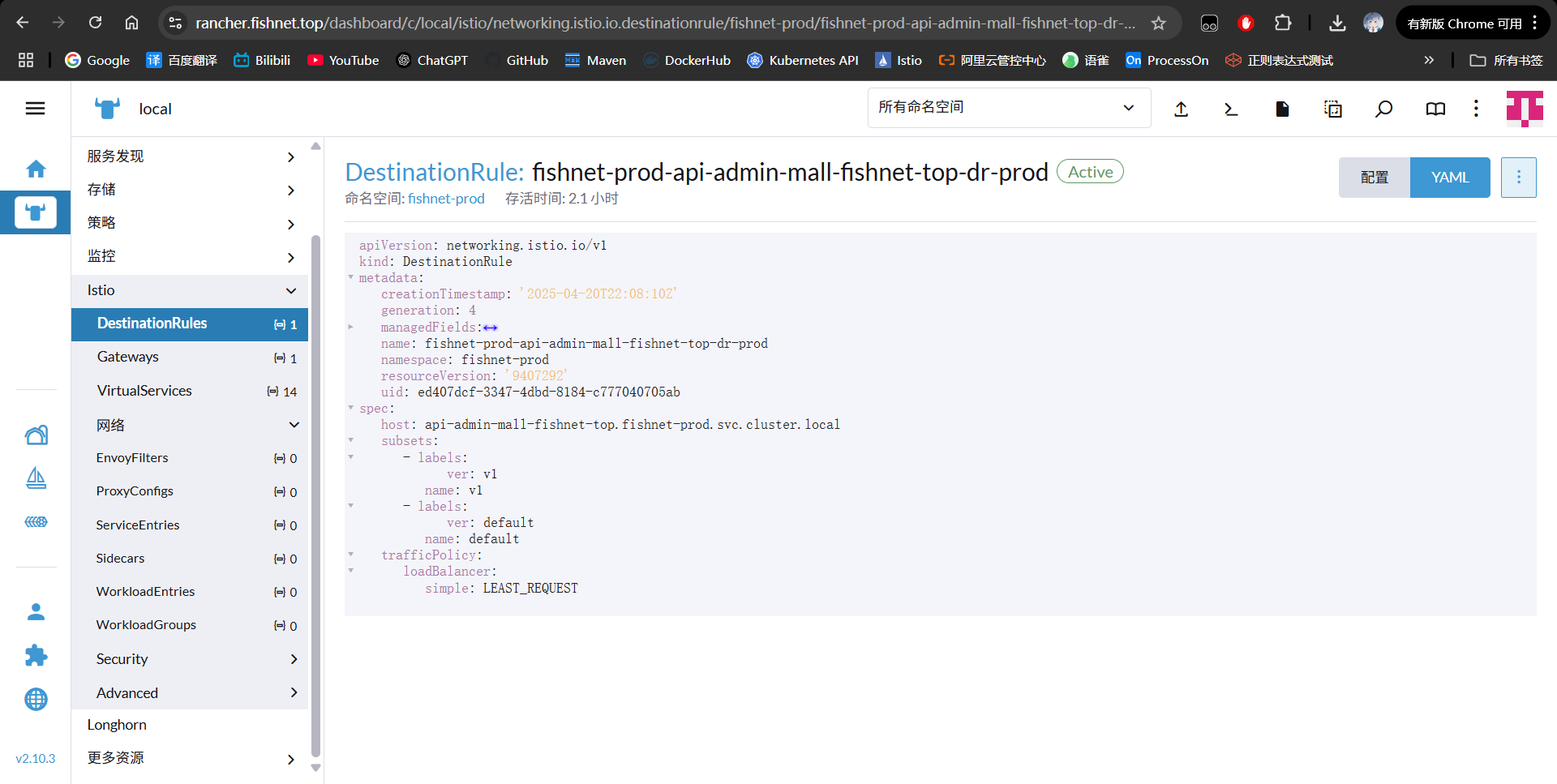Click the DestinationRule: breadcrumb link
Screen dimensions: 1557x784
tap(435, 172)
